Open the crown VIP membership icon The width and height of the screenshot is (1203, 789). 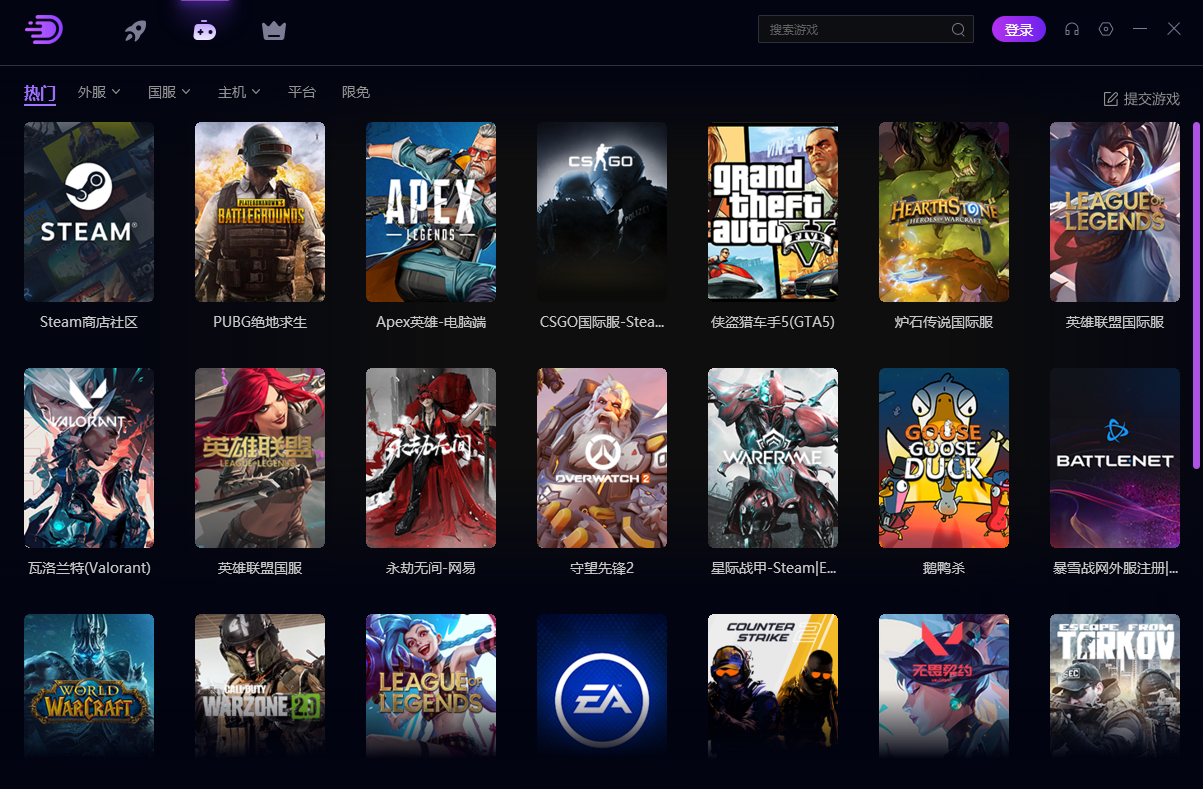[x=273, y=31]
